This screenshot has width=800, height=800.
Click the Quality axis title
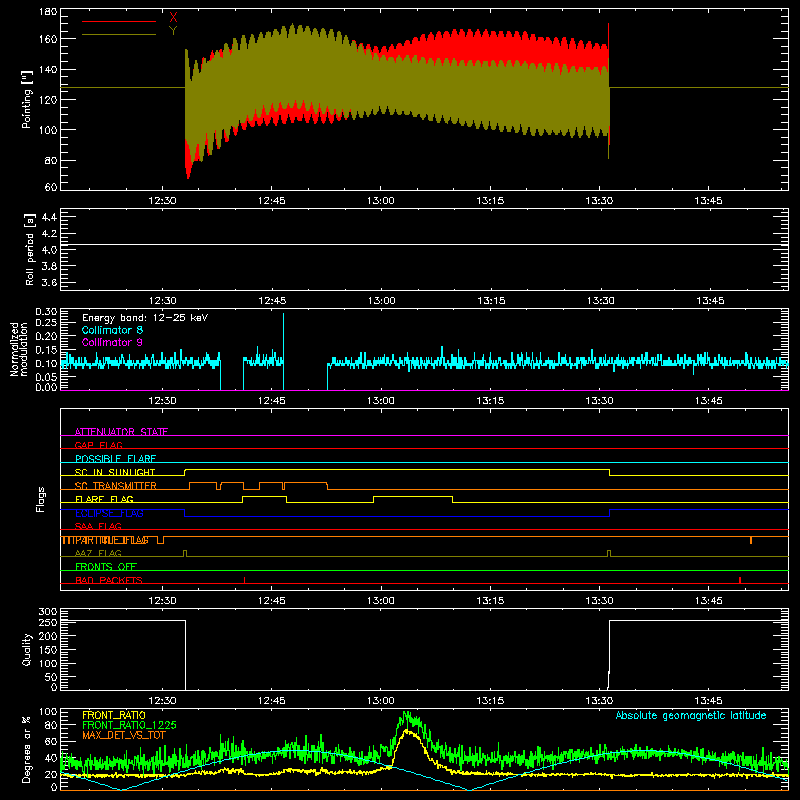tap(27, 649)
